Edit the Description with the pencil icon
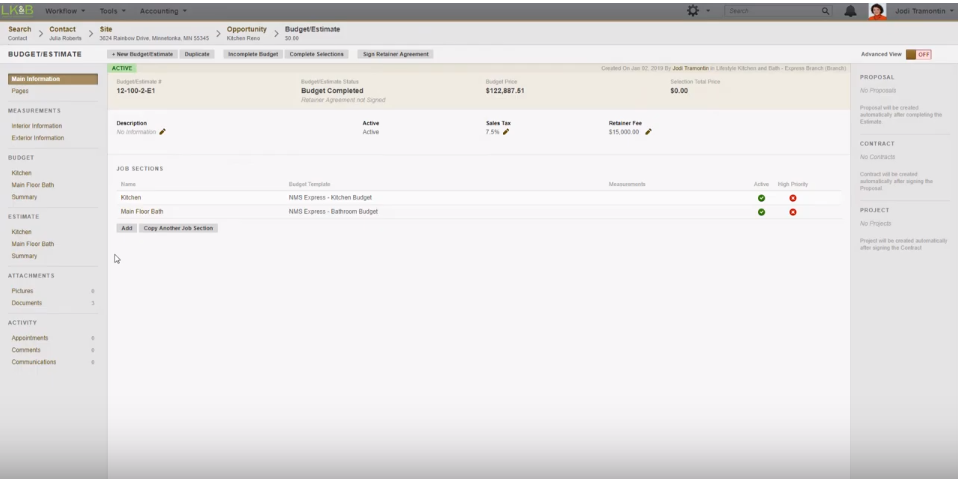Image resolution: width=958 pixels, height=479 pixels. pyautogui.click(x=162, y=131)
